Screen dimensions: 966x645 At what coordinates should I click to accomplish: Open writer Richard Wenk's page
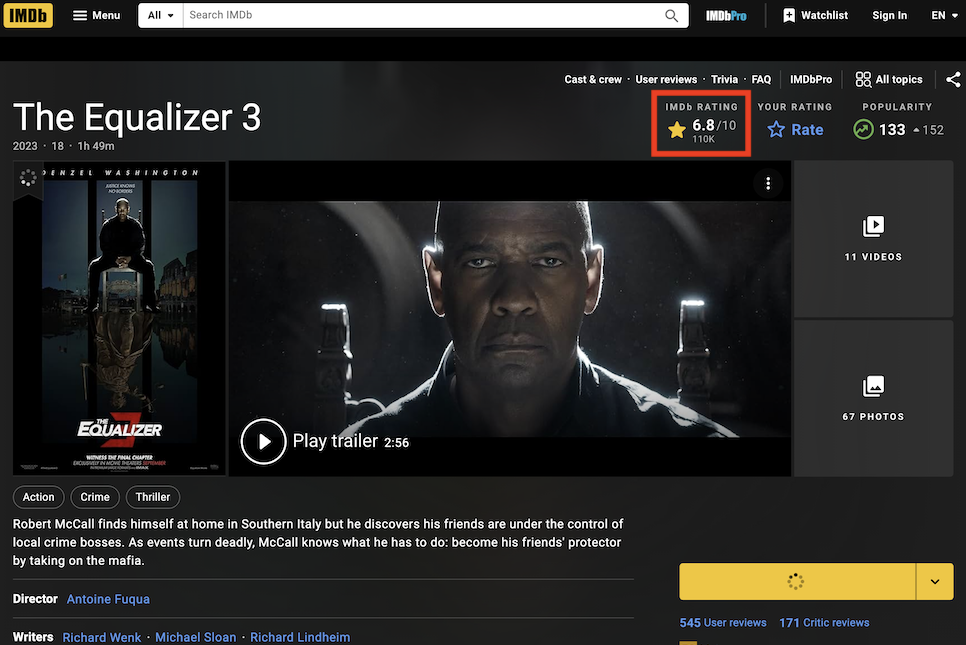point(102,637)
